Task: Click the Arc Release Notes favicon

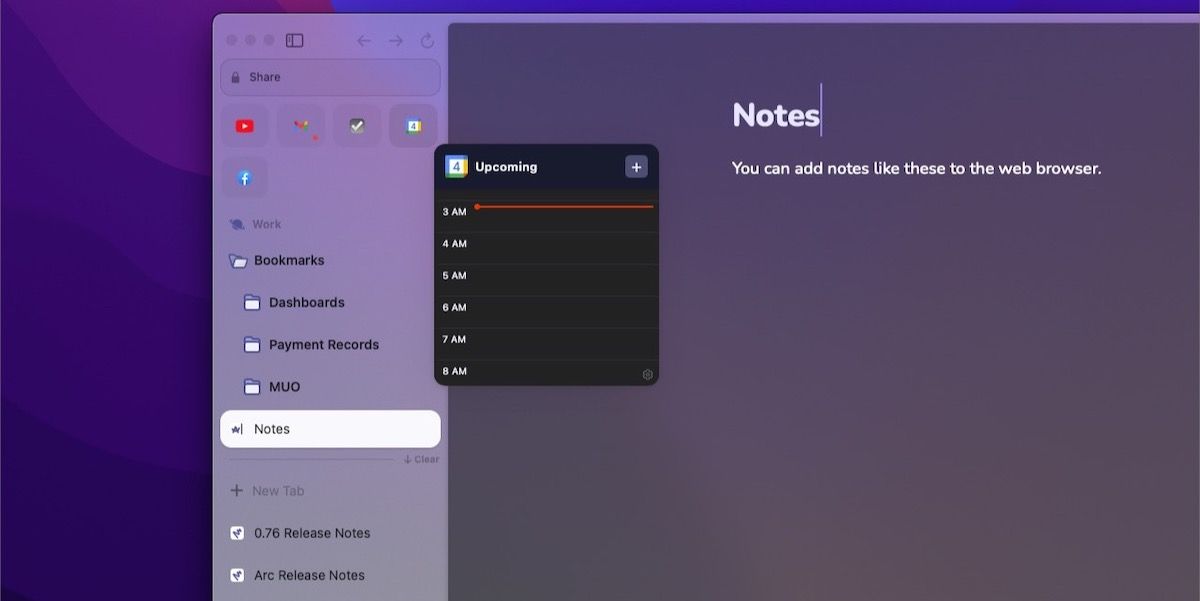Action: (237, 575)
